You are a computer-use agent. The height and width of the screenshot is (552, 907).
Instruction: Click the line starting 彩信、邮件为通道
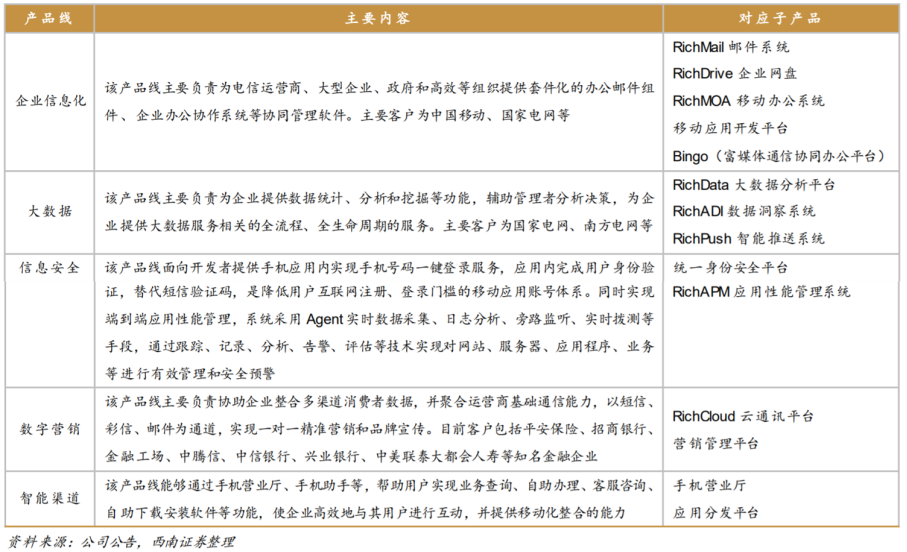pos(379,429)
